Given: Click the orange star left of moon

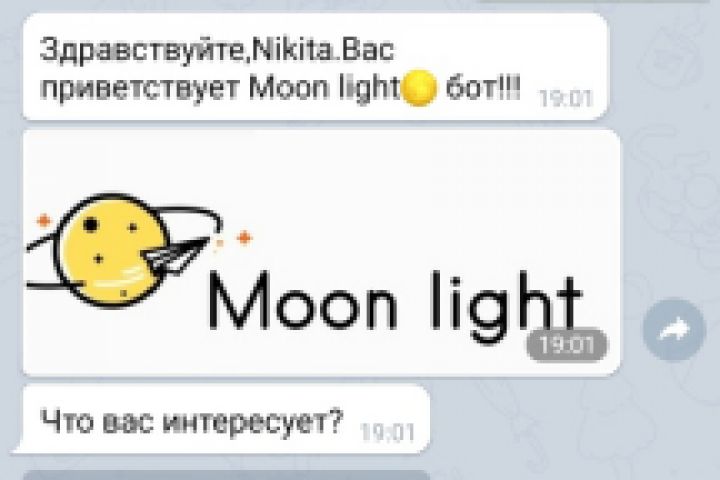Looking at the screenshot, I should [44, 221].
